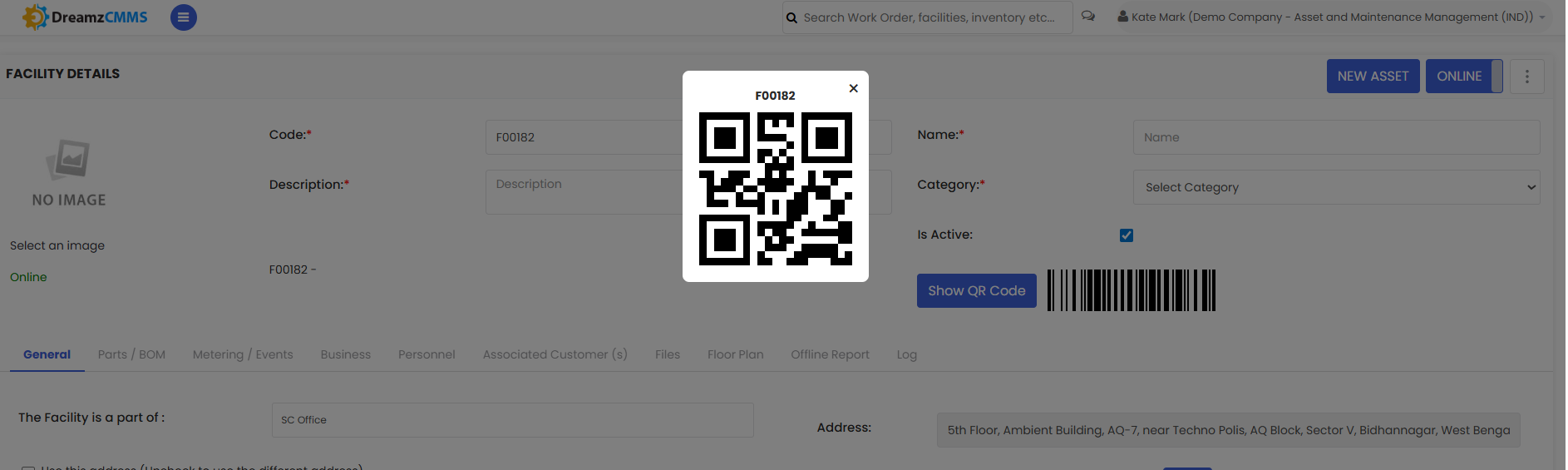Viewport: 1568px width, 470px height.
Task: Click the green Online status text
Action: 28,277
